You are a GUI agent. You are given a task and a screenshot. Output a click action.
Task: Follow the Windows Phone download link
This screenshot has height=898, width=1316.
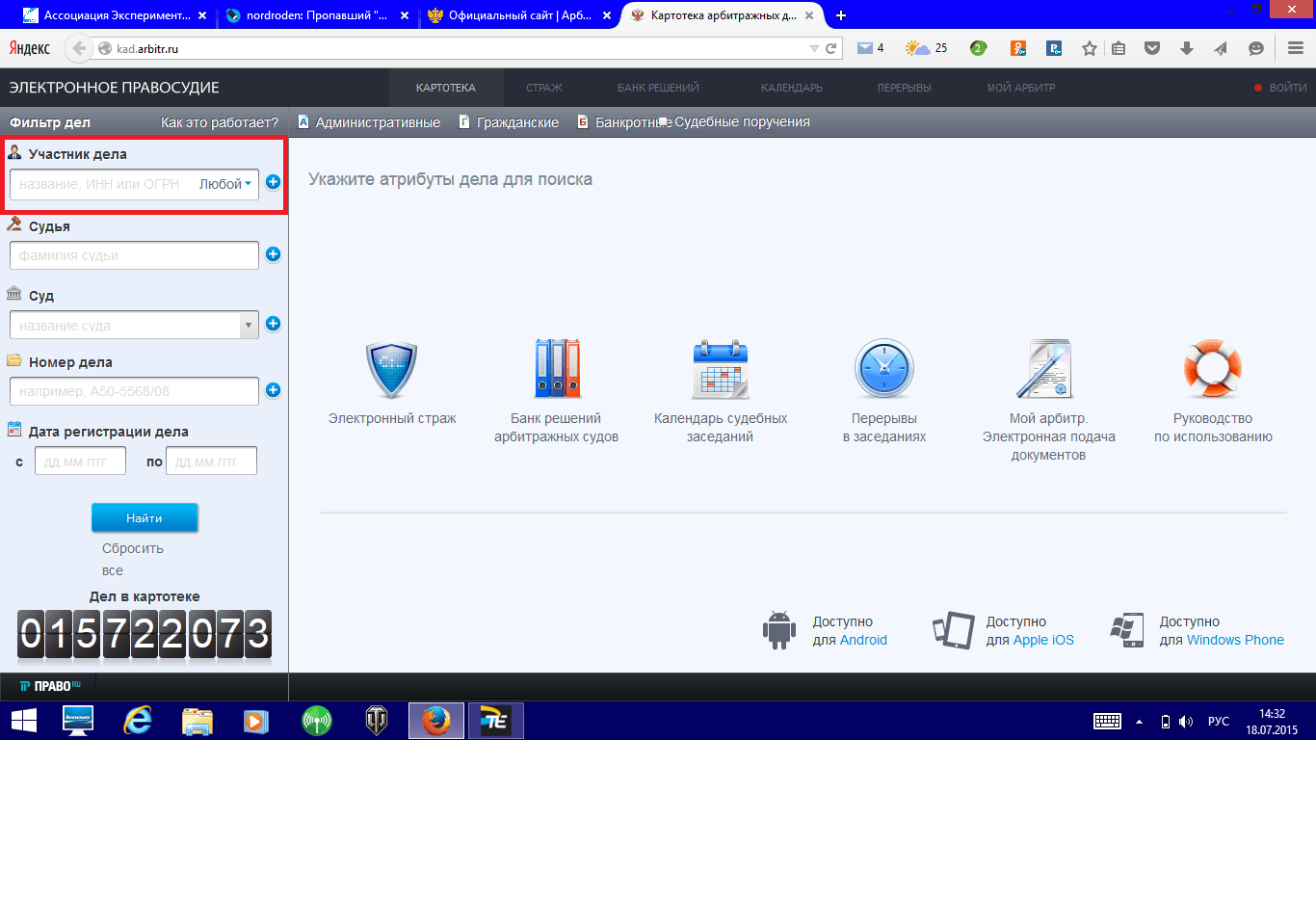1235,640
